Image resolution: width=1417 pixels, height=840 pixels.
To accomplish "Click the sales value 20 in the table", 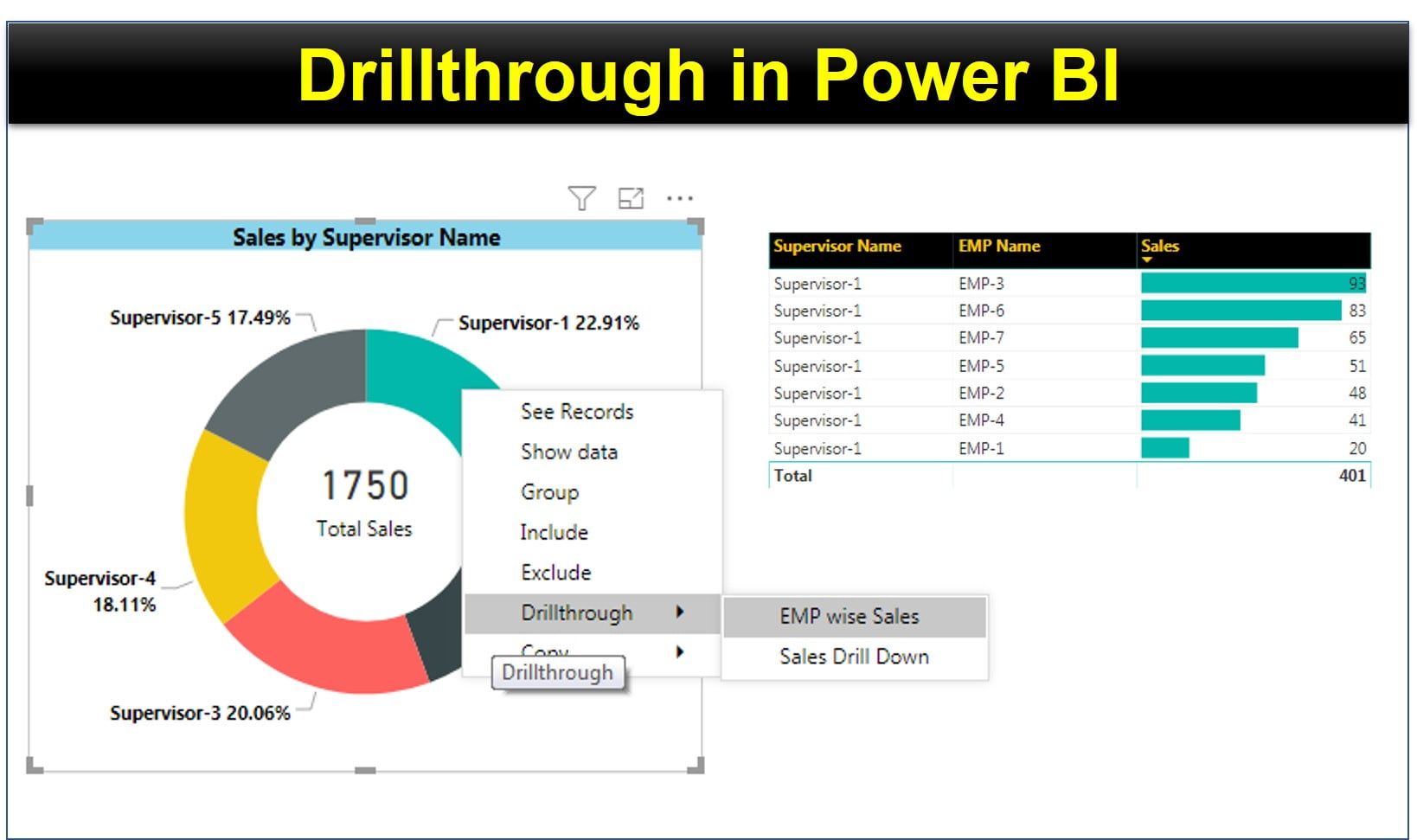I will (x=1357, y=449).
